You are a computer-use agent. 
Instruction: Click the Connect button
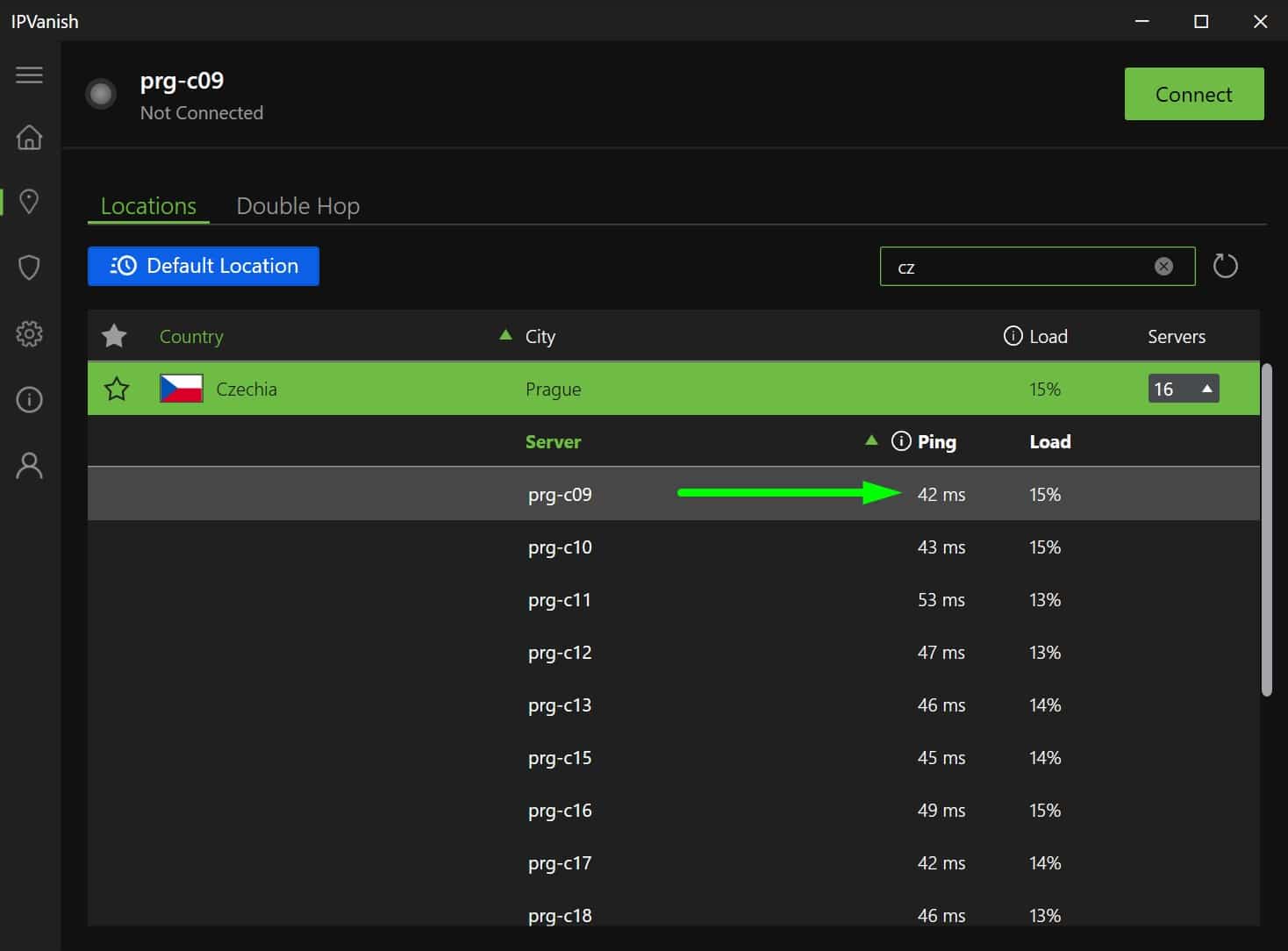(1194, 94)
